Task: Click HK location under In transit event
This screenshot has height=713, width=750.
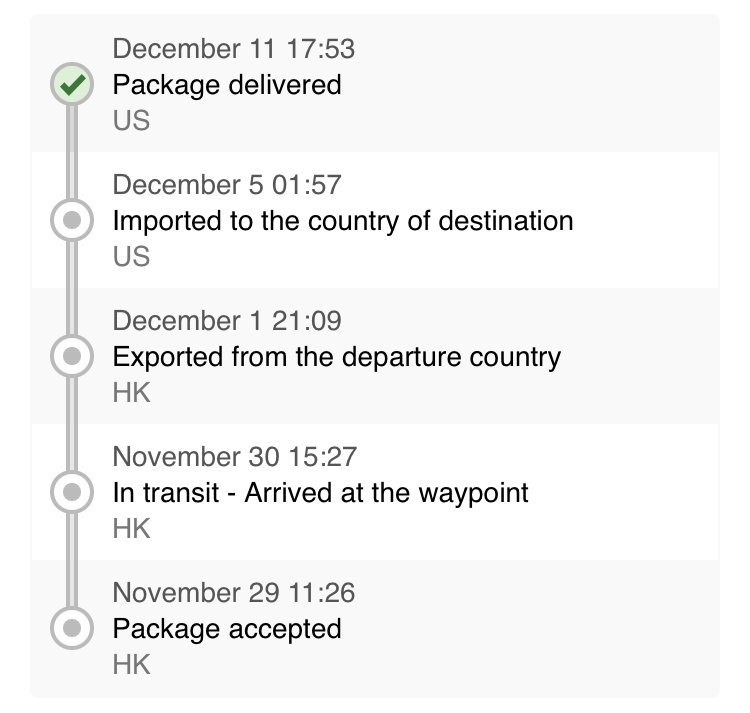Action: coord(132,528)
